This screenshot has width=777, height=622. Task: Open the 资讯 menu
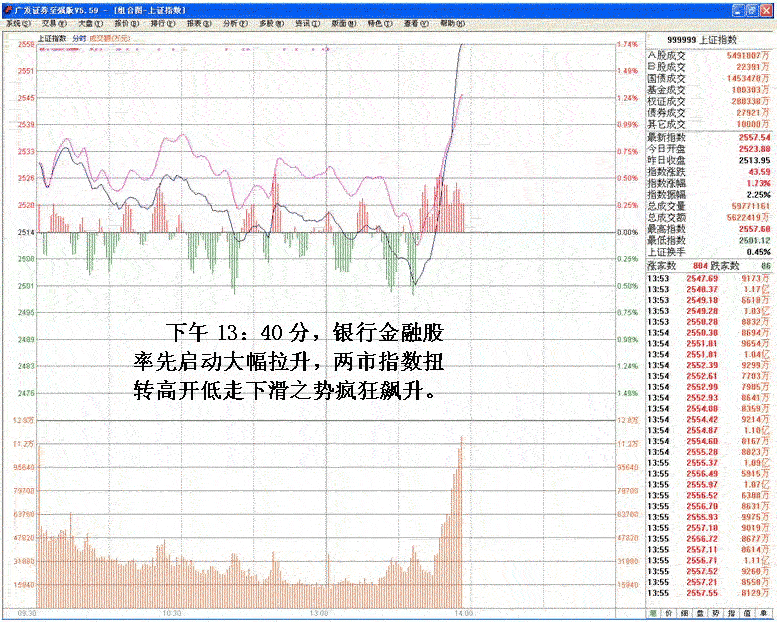pos(307,22)
